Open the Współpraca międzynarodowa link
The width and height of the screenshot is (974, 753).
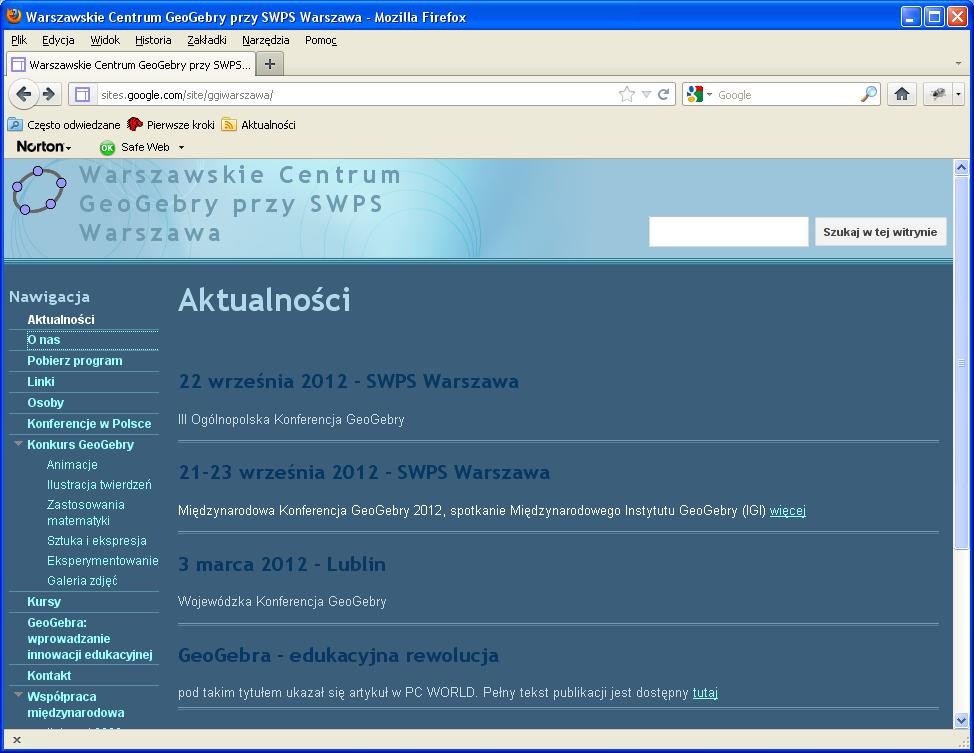[76, 705]
